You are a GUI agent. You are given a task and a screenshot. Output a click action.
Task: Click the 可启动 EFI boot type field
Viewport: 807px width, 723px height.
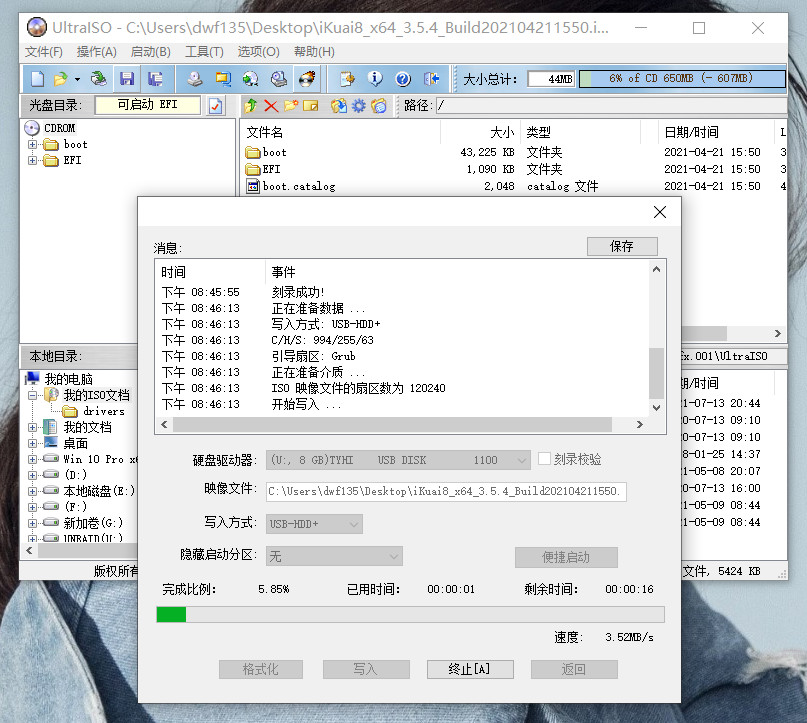(x=148, y=105)
